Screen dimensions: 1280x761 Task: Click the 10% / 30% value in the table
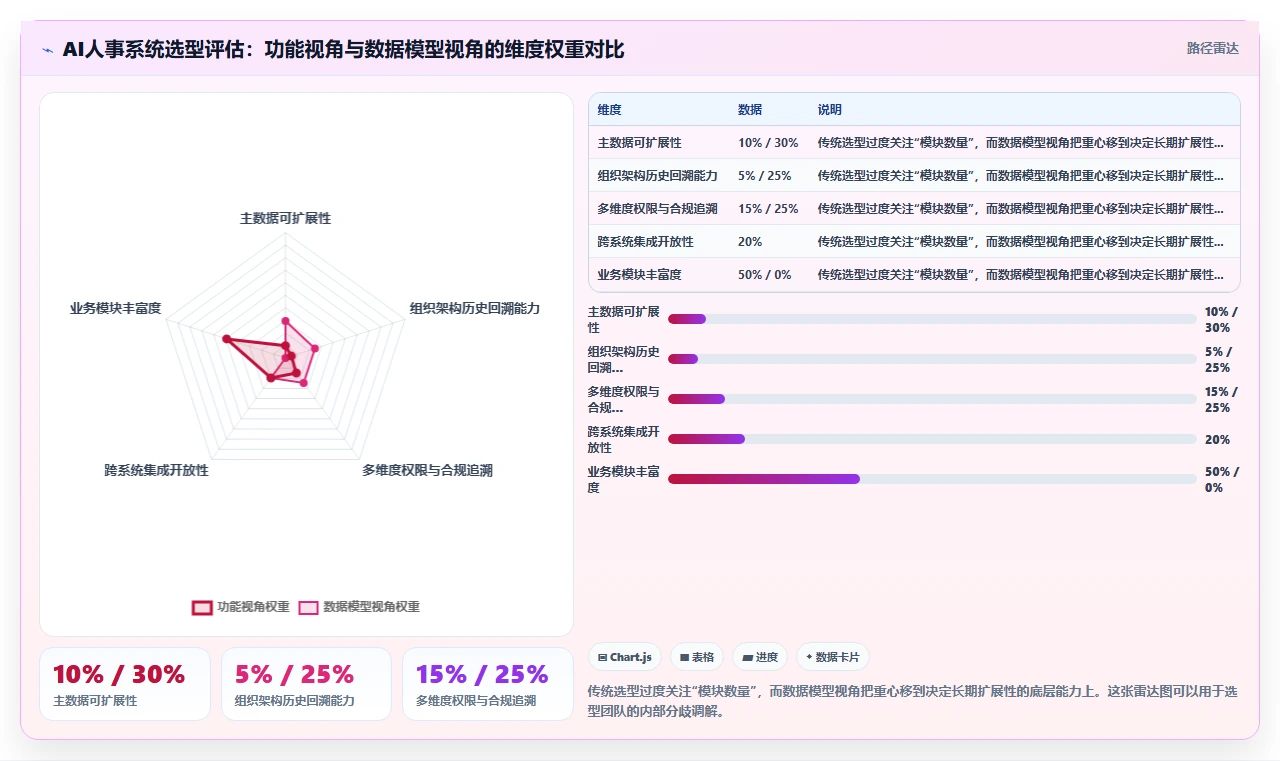coord(768,143)
